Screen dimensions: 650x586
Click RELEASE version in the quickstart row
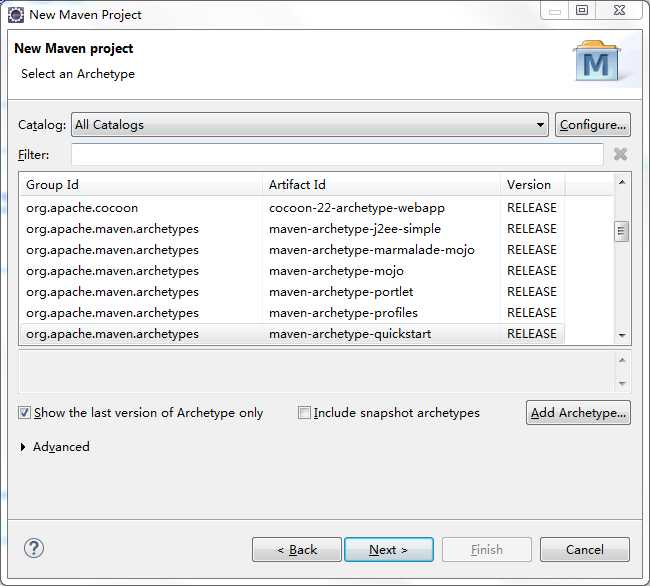click(531, 334)
